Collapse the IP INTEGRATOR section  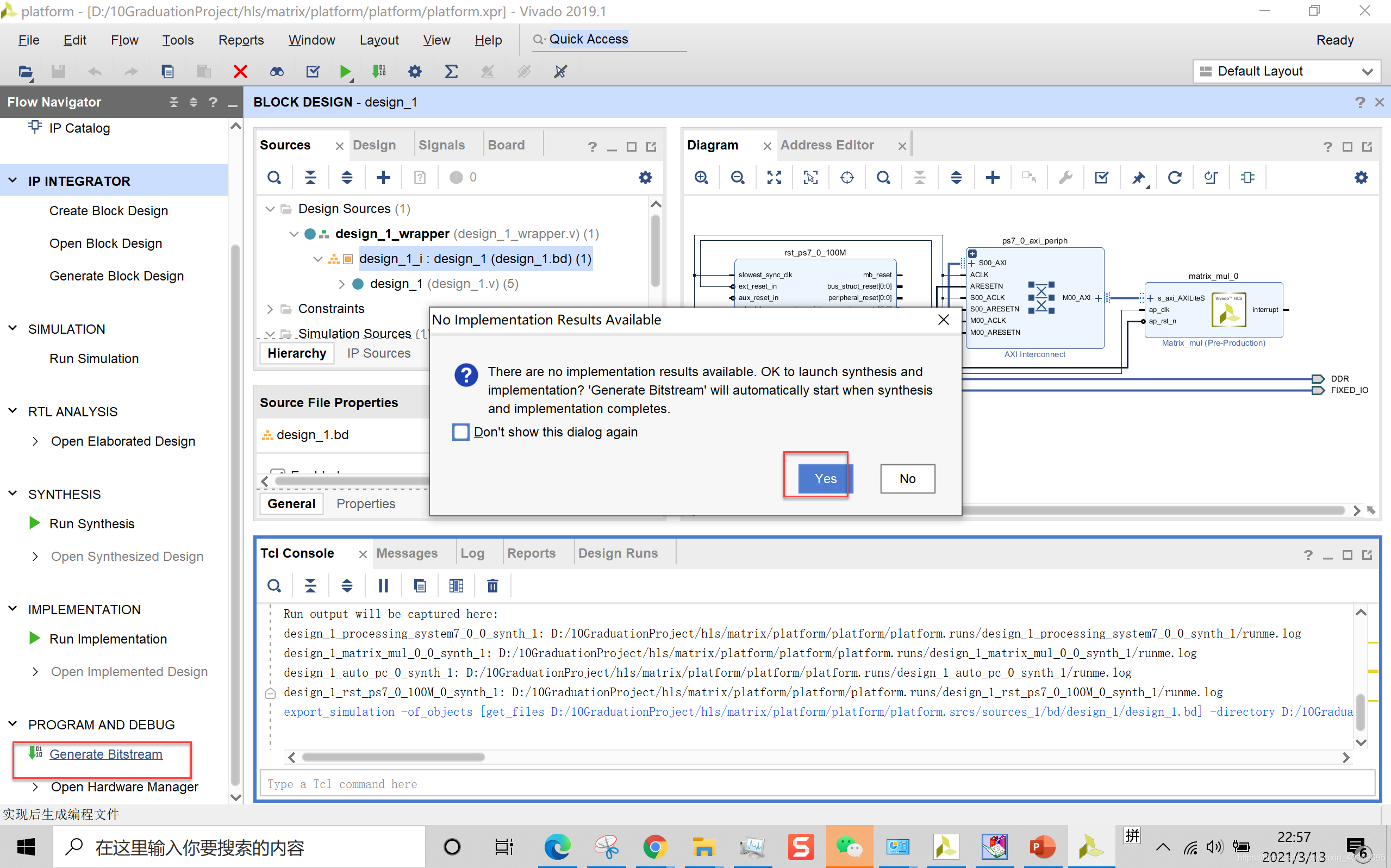[13, 181]
